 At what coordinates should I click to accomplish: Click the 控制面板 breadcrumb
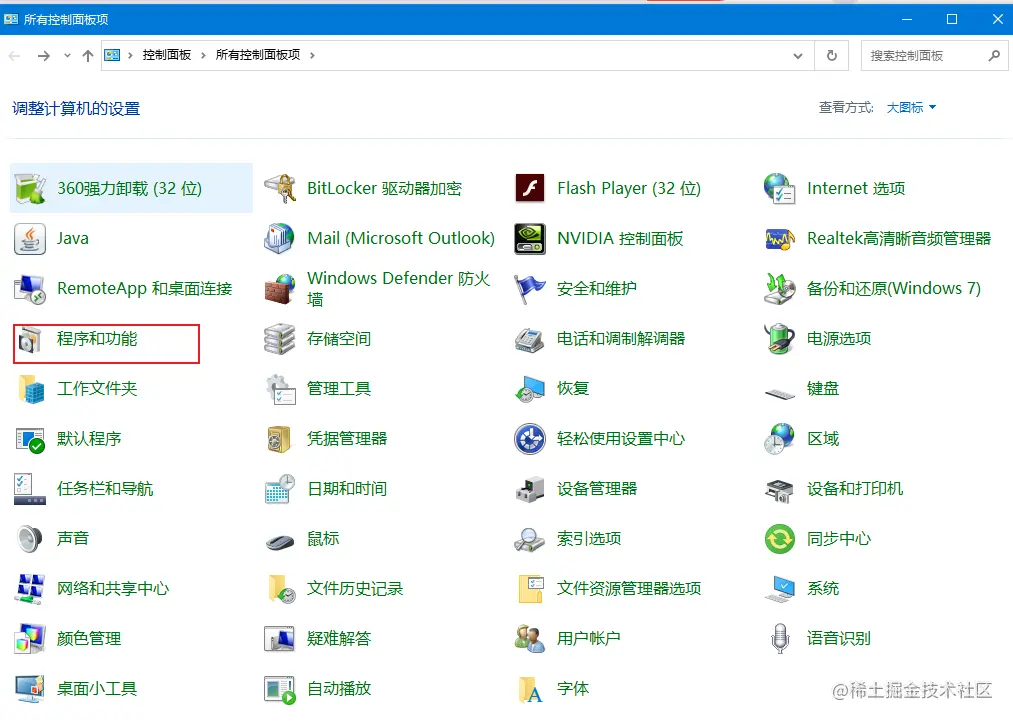[167, 56]
